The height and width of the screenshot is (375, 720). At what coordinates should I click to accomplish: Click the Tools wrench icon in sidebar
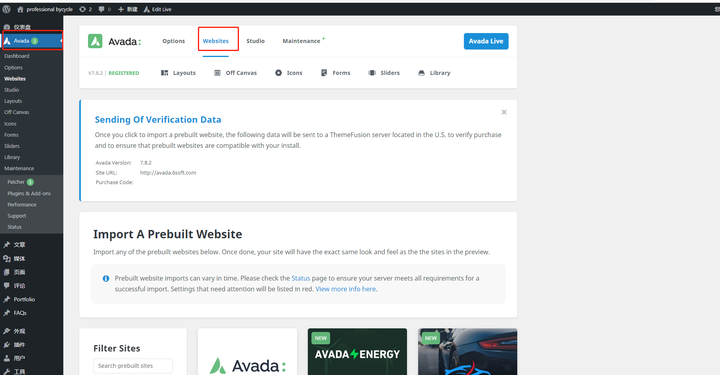(x=6, y=371)
